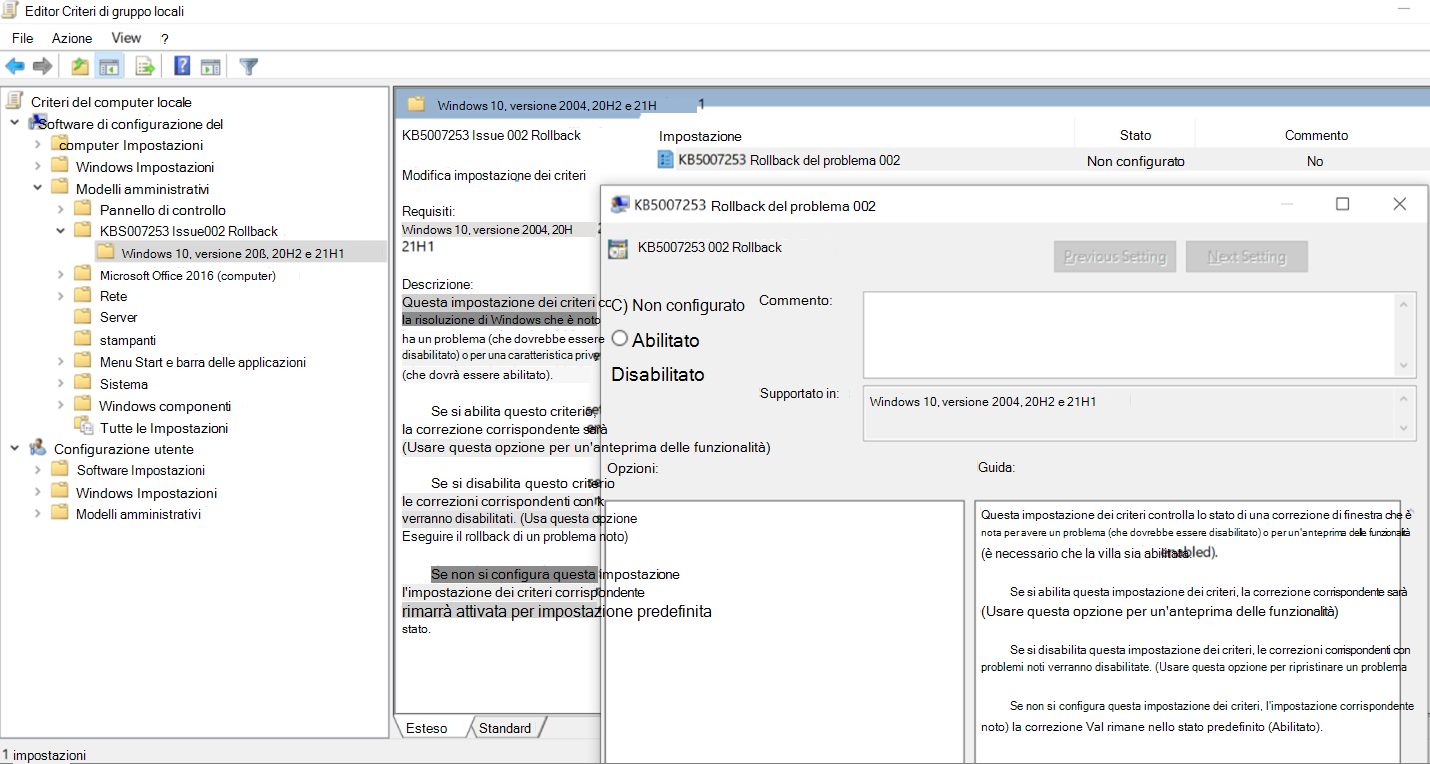Click the scroll icon beside Criteri del computer locale
Screen dimensions: 1430x764
[x=14, y=101]
